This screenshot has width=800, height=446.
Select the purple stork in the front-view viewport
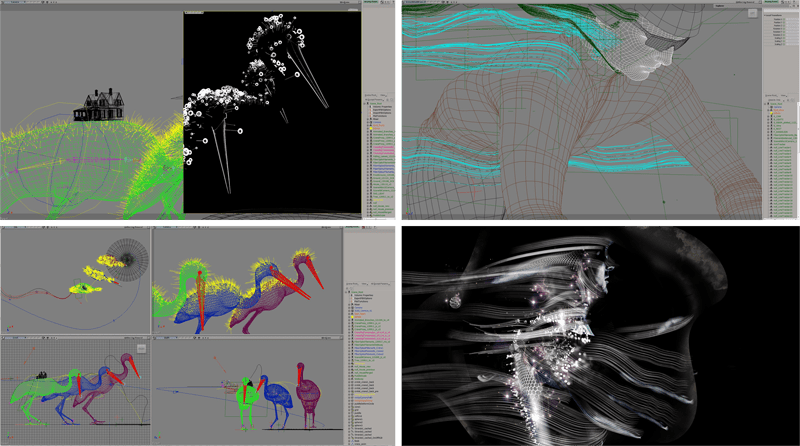tap(308, 396)
